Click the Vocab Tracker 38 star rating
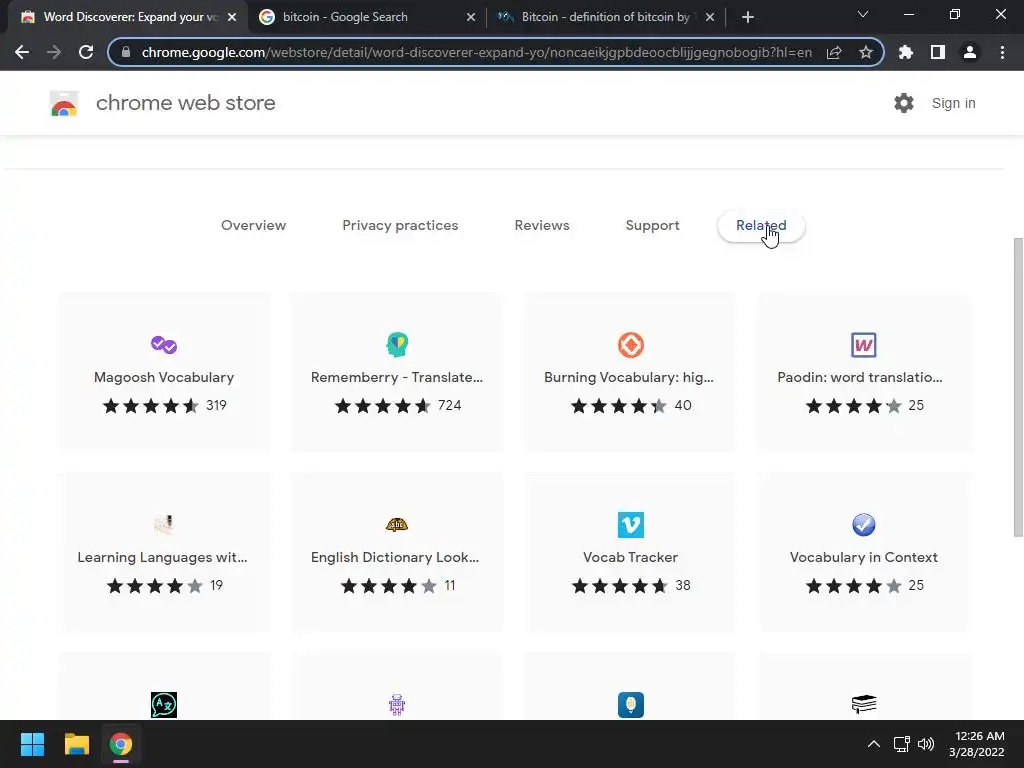1024x768 pixels. tap(631, 586)
